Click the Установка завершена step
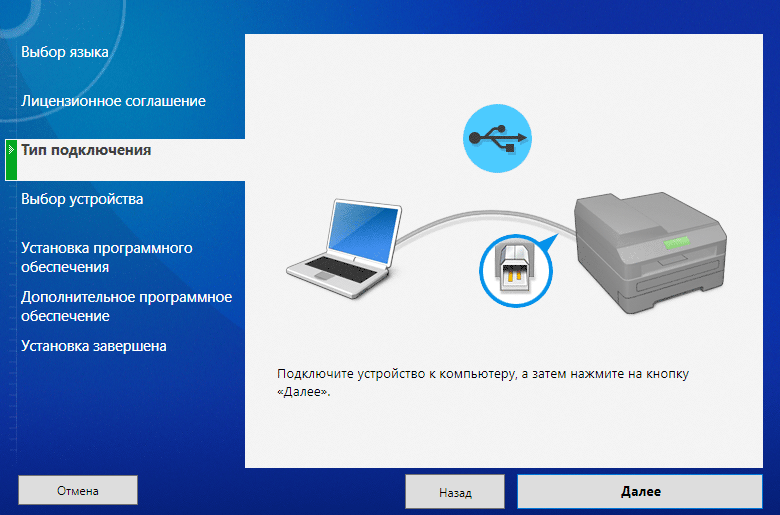The image size is (780, 515). [x=94, y=346]
